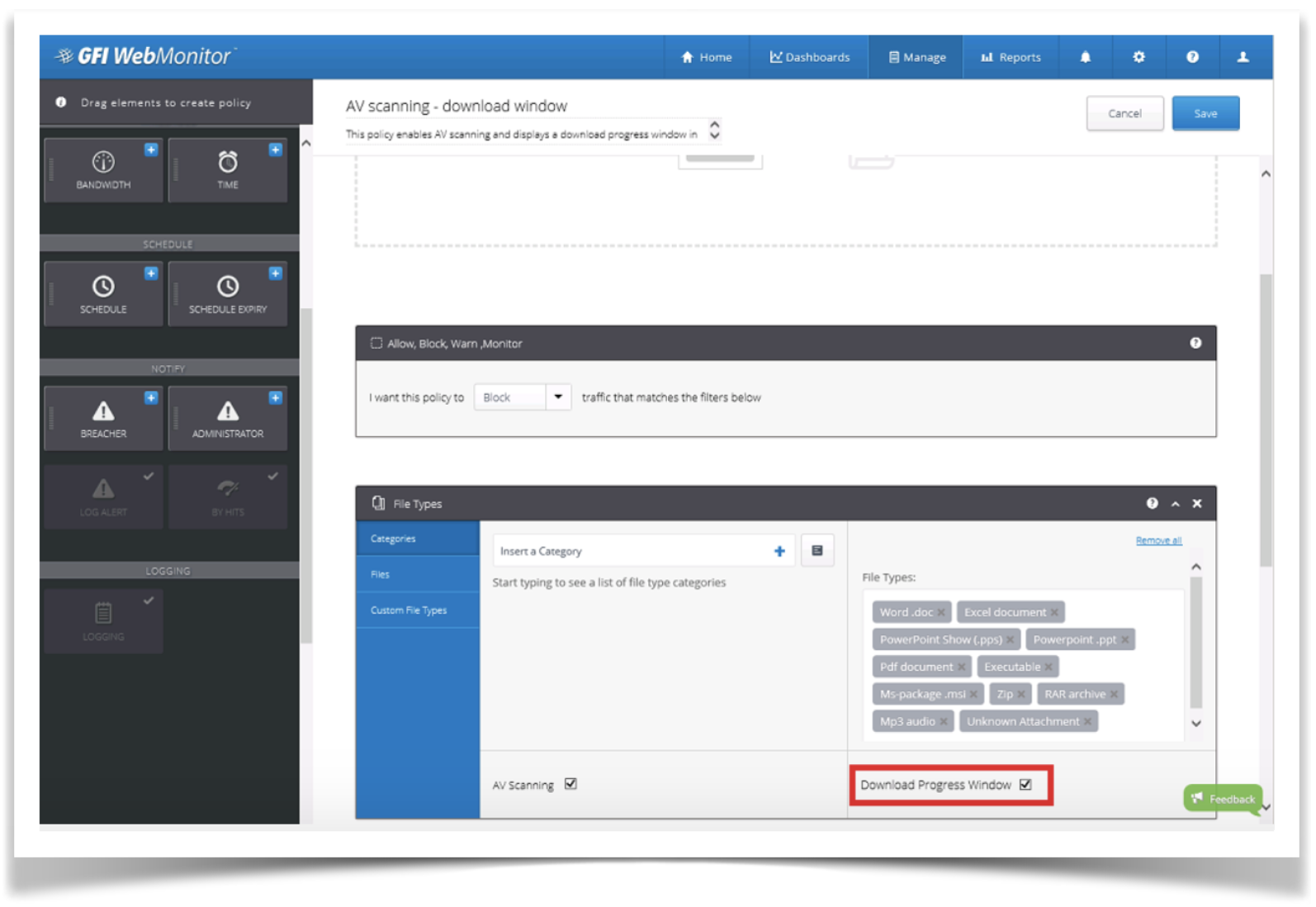
Task: Click the info icon beside Drag elements
Action: [x=61, y=102]
